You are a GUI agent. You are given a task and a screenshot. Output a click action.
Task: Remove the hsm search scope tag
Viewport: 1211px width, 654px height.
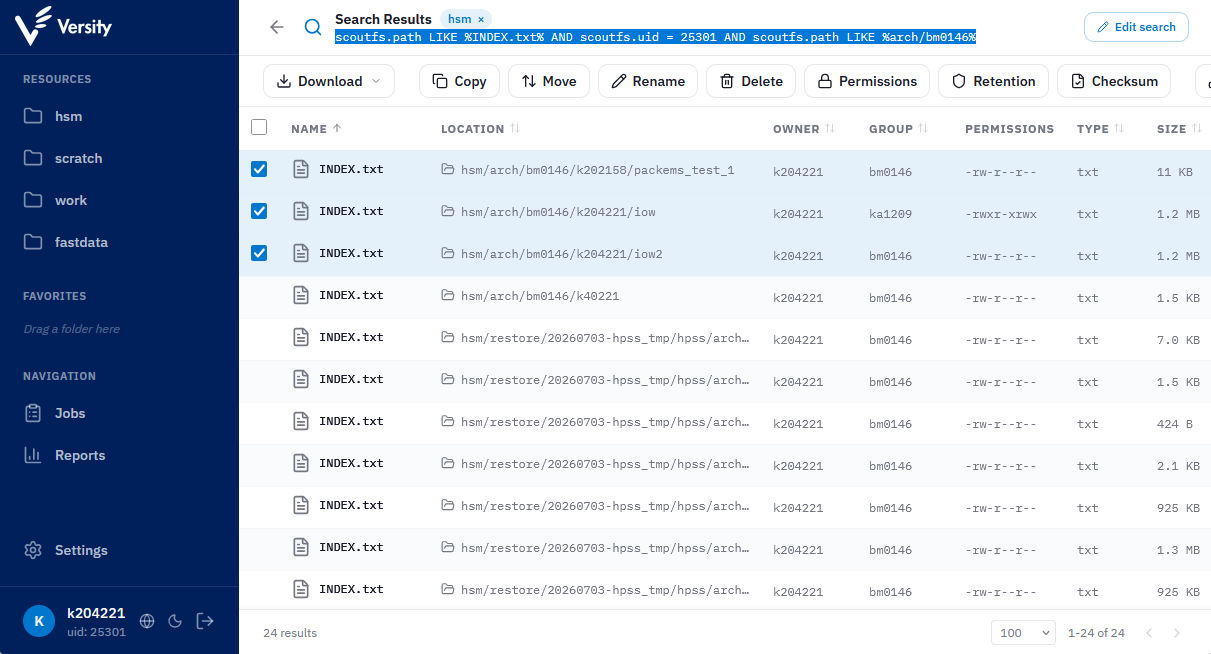click(x=481, y=19)
